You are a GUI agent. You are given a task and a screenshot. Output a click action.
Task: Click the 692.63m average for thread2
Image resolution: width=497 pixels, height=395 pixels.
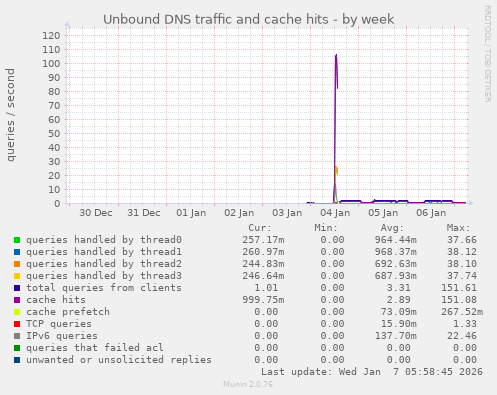[x=396, y=264]
